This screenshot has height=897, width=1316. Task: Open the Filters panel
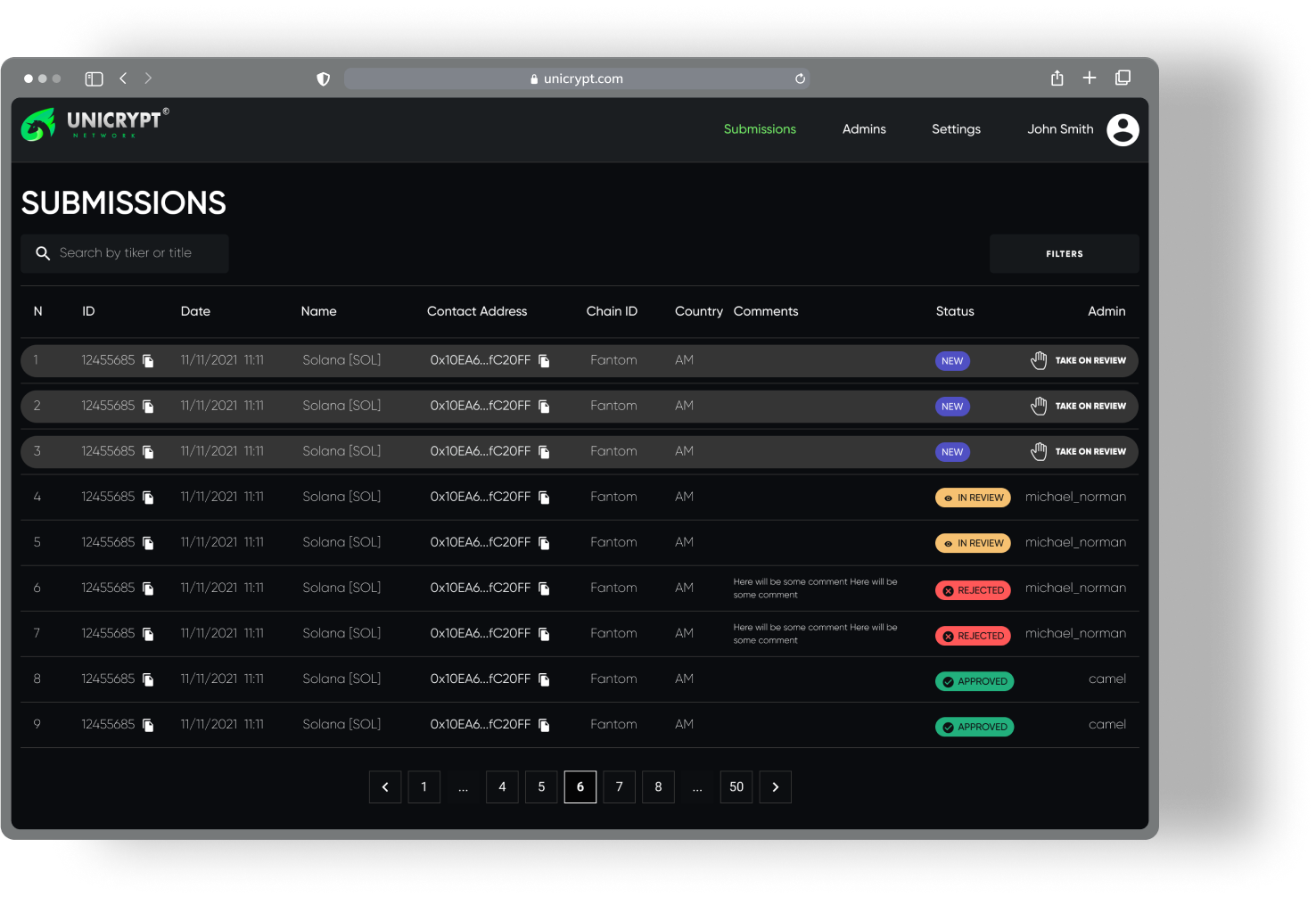pos(1064,254)
